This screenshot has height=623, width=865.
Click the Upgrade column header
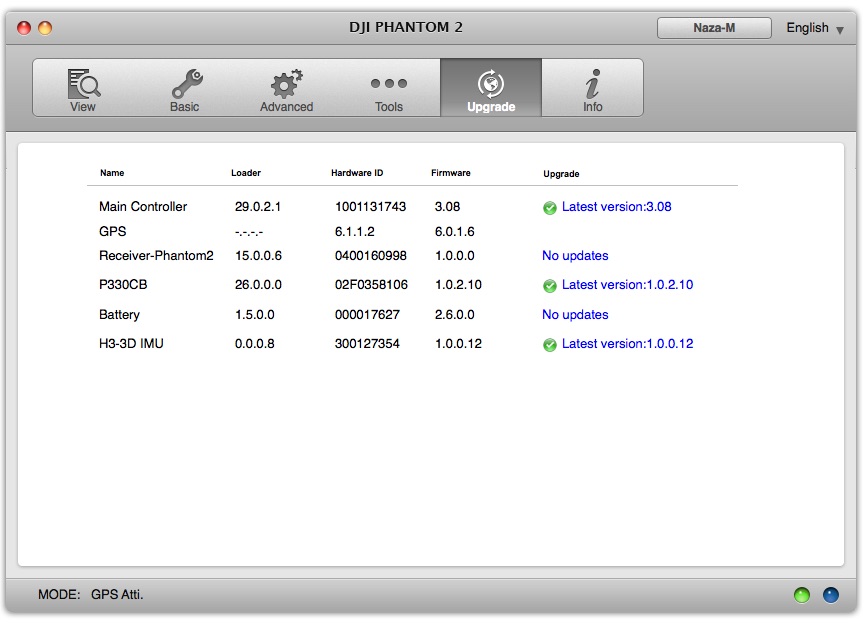tap(561, 174)
